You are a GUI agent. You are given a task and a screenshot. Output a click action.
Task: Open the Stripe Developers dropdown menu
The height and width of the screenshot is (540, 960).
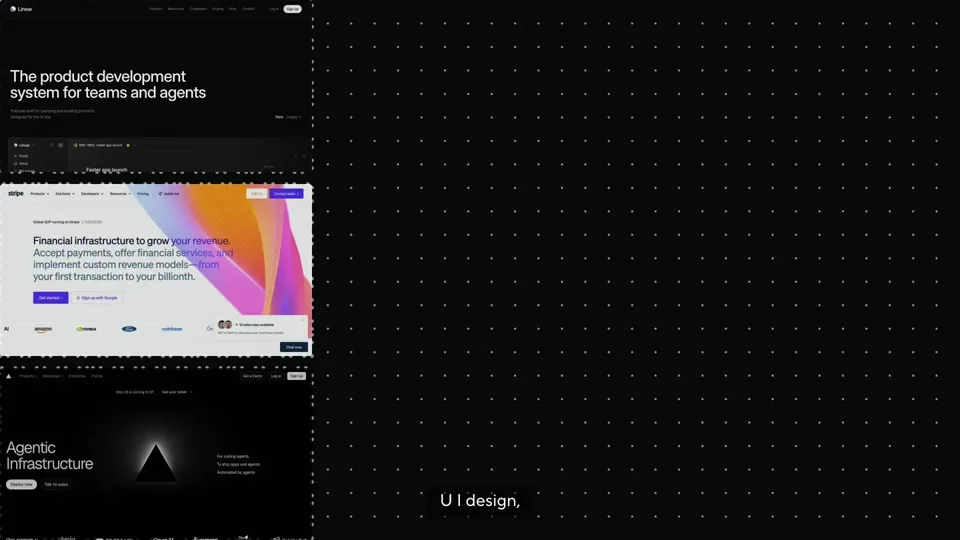click(x=92, y=193)
